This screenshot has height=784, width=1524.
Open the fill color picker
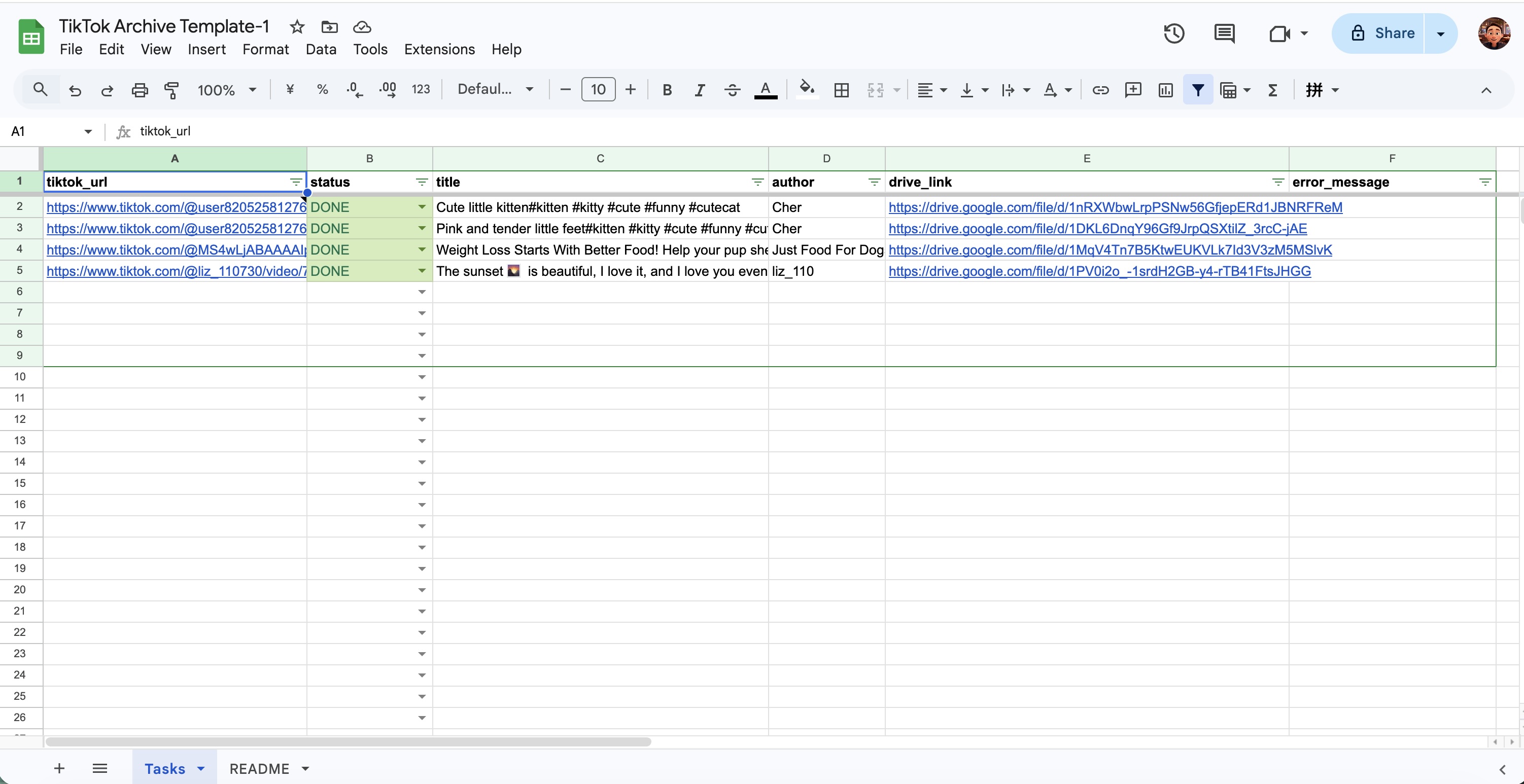[x=806, y=90]
